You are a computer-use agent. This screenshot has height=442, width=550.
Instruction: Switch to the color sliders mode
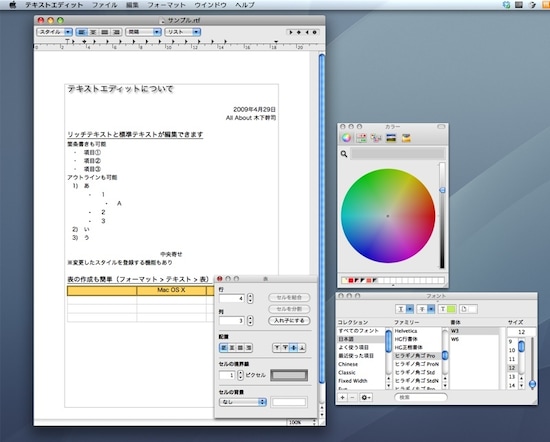pos(361,138)
